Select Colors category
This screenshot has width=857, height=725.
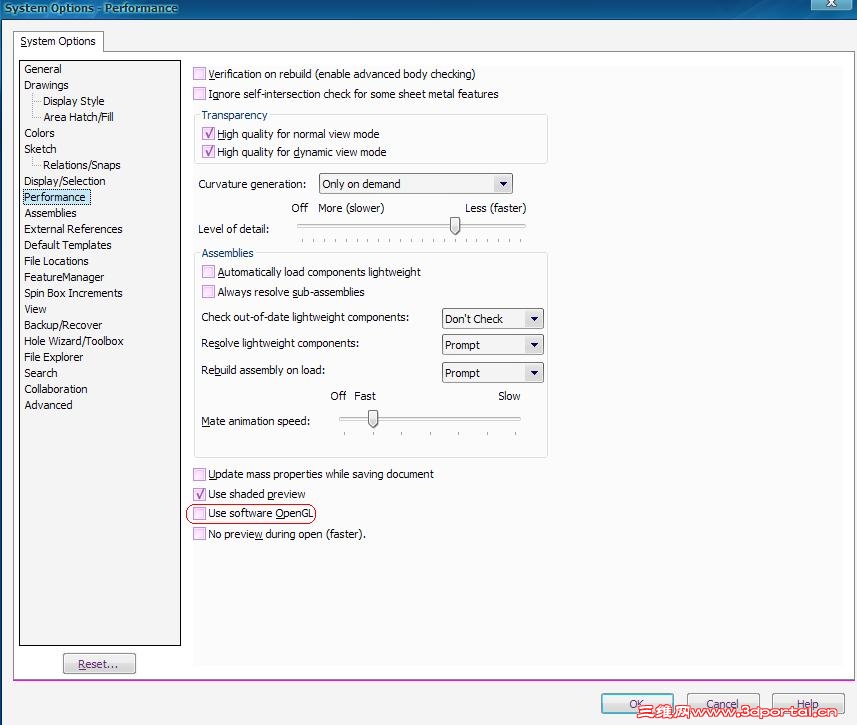(39, 133)
